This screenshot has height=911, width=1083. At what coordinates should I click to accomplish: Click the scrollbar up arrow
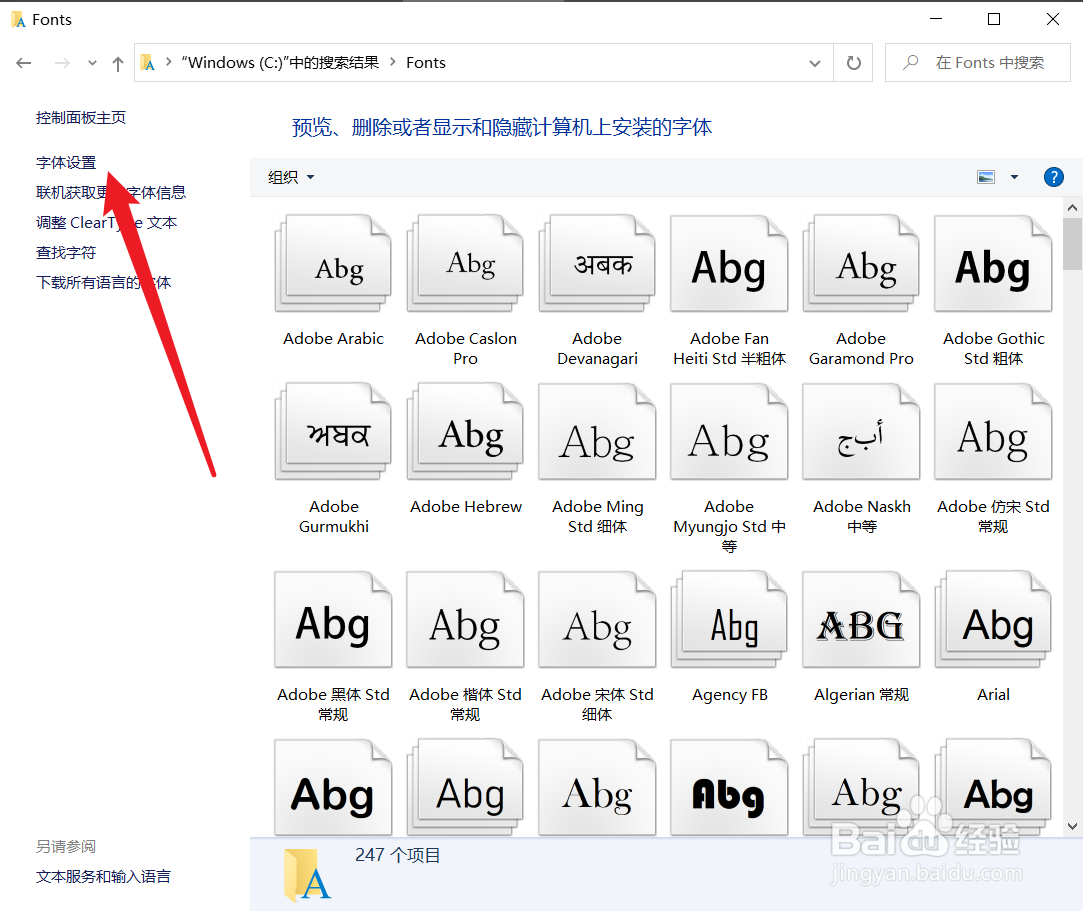[1072, 207]
